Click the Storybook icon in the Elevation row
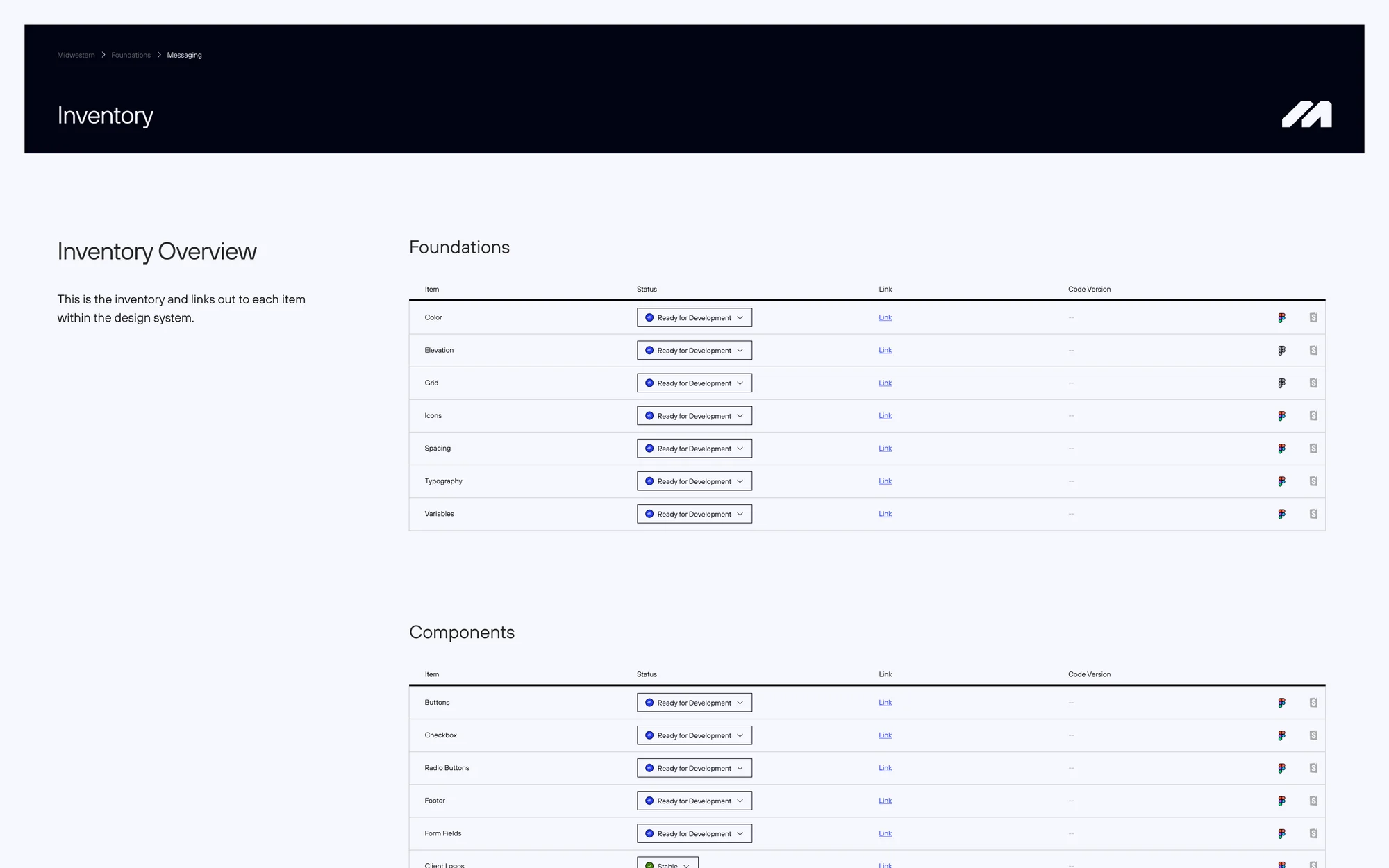The image size is (1389, 868). click(x=1313, y=350)
